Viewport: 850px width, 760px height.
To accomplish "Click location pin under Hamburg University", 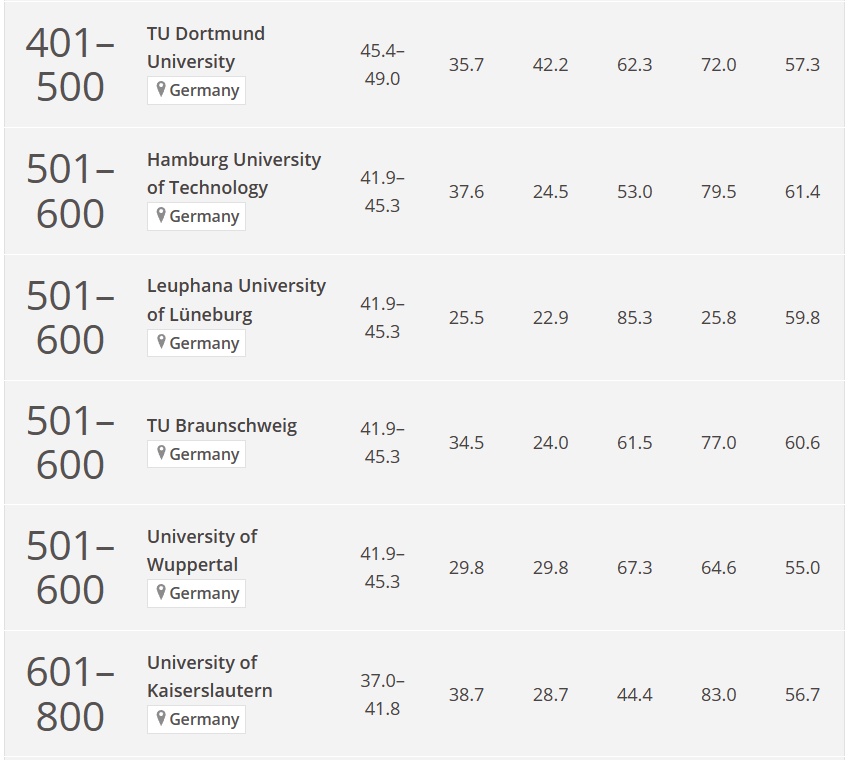I will [160, 216].
